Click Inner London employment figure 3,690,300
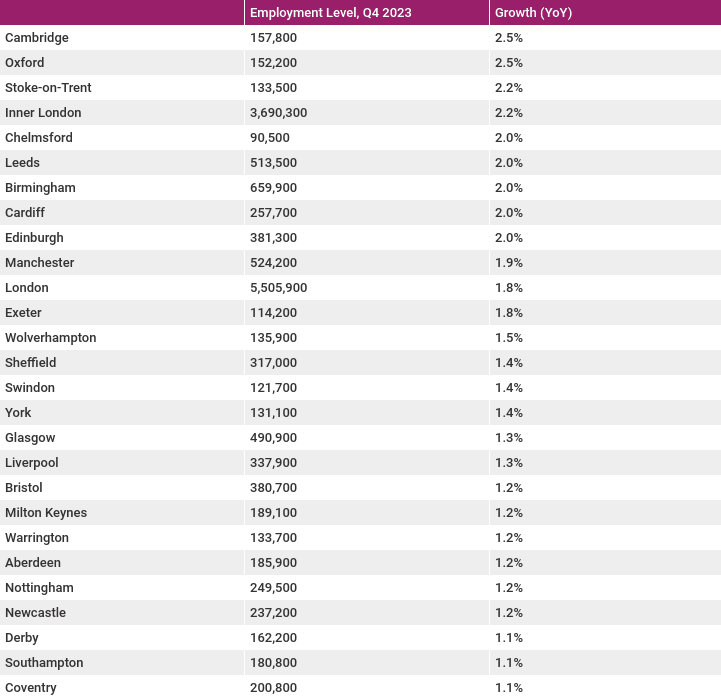 (x=279, y=113)
